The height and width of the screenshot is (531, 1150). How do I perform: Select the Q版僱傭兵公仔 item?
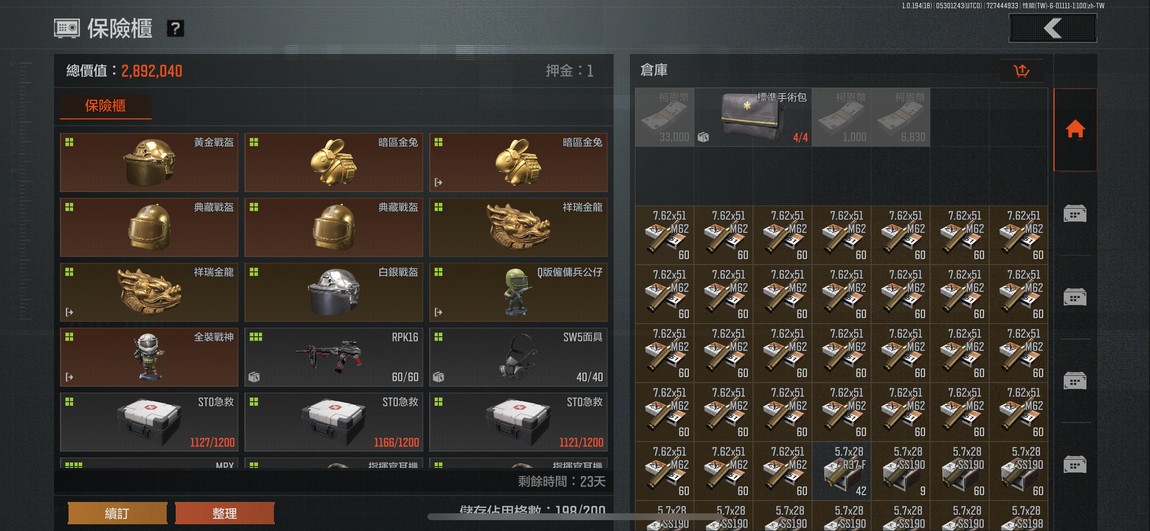pyautogui.click(x=519, y=293)
